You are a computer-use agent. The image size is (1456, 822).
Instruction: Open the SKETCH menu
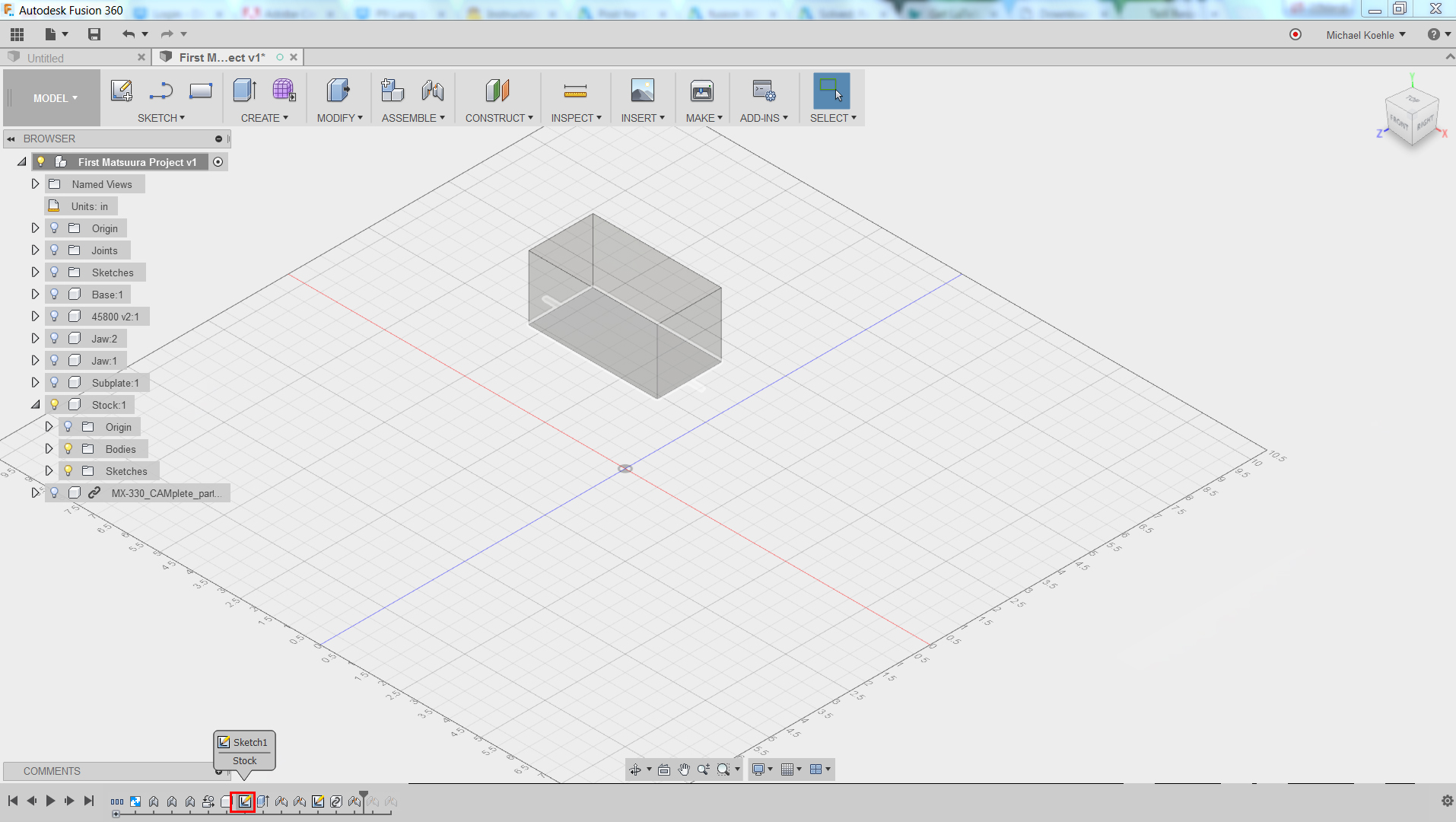pos(161,118)
